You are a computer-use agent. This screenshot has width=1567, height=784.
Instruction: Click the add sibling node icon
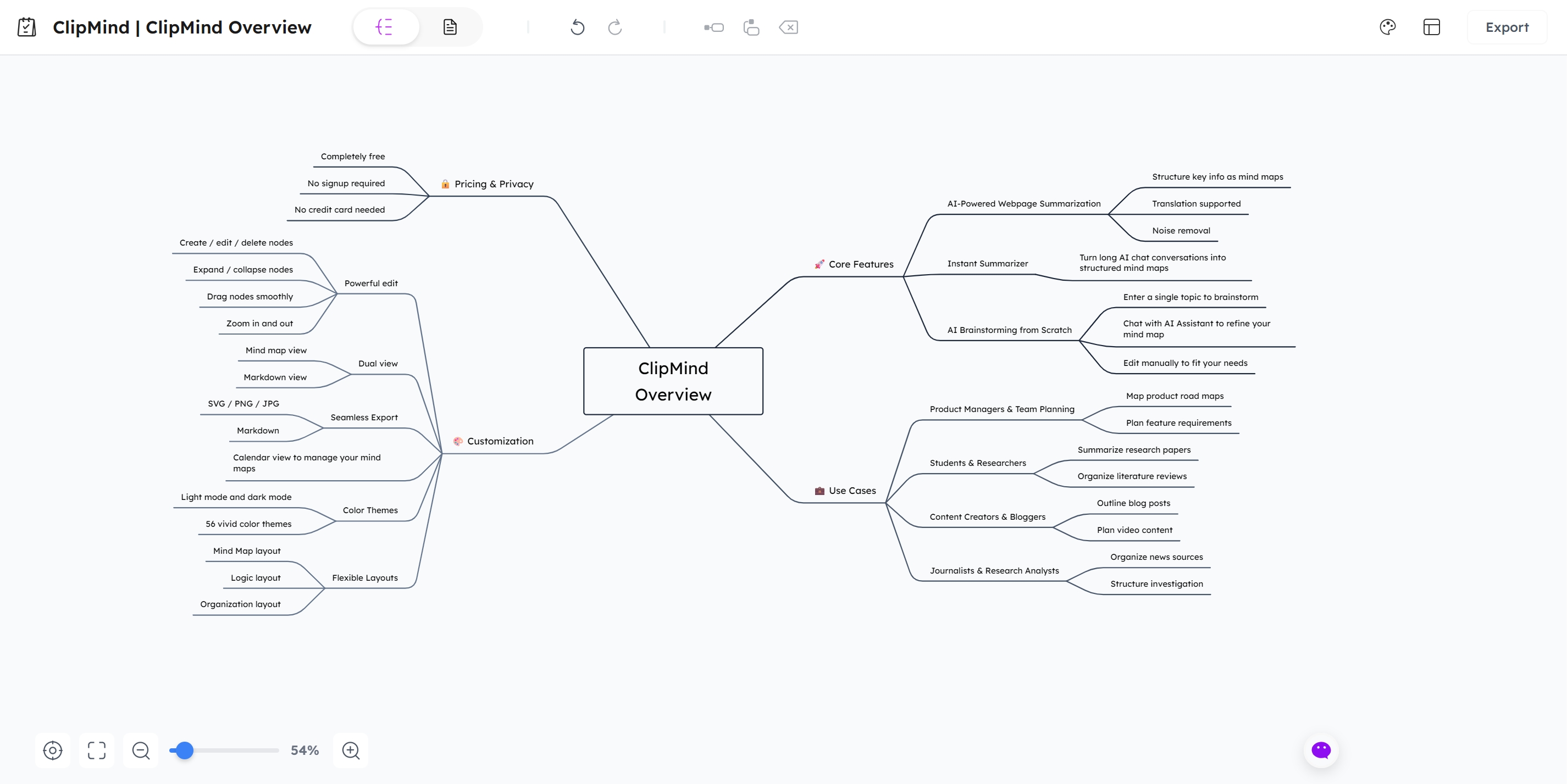coord(751,27)
